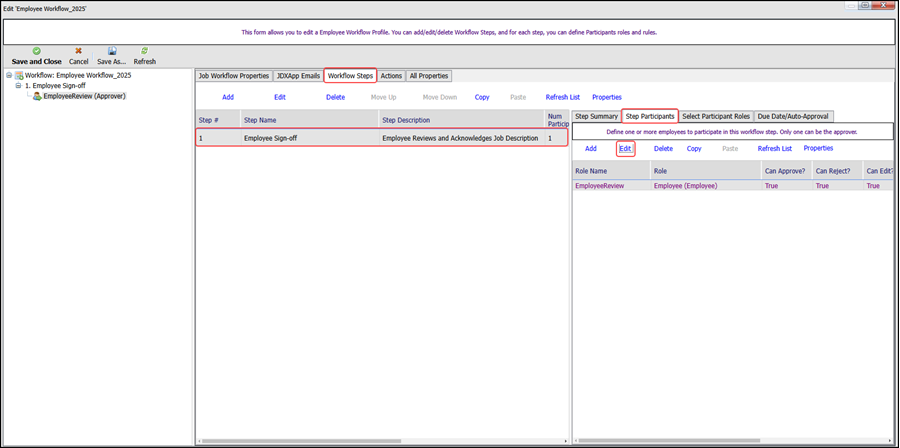900x448 pixels.
Task: Click Delete in the Workflow Steps toolbar
Action: (x=335, y=97)
